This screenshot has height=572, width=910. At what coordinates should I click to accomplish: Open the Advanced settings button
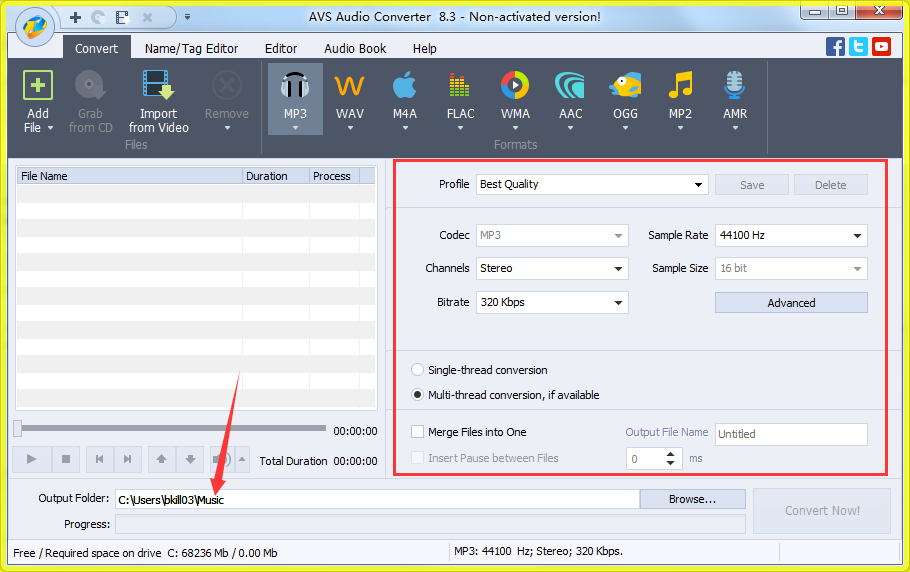click(791, 303)
